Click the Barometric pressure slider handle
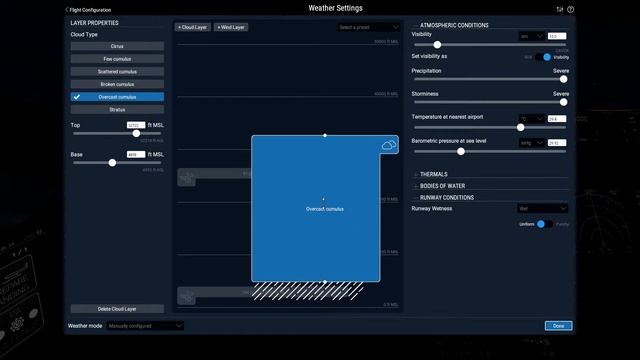This screenshot has width=640, height=360. 461,151
